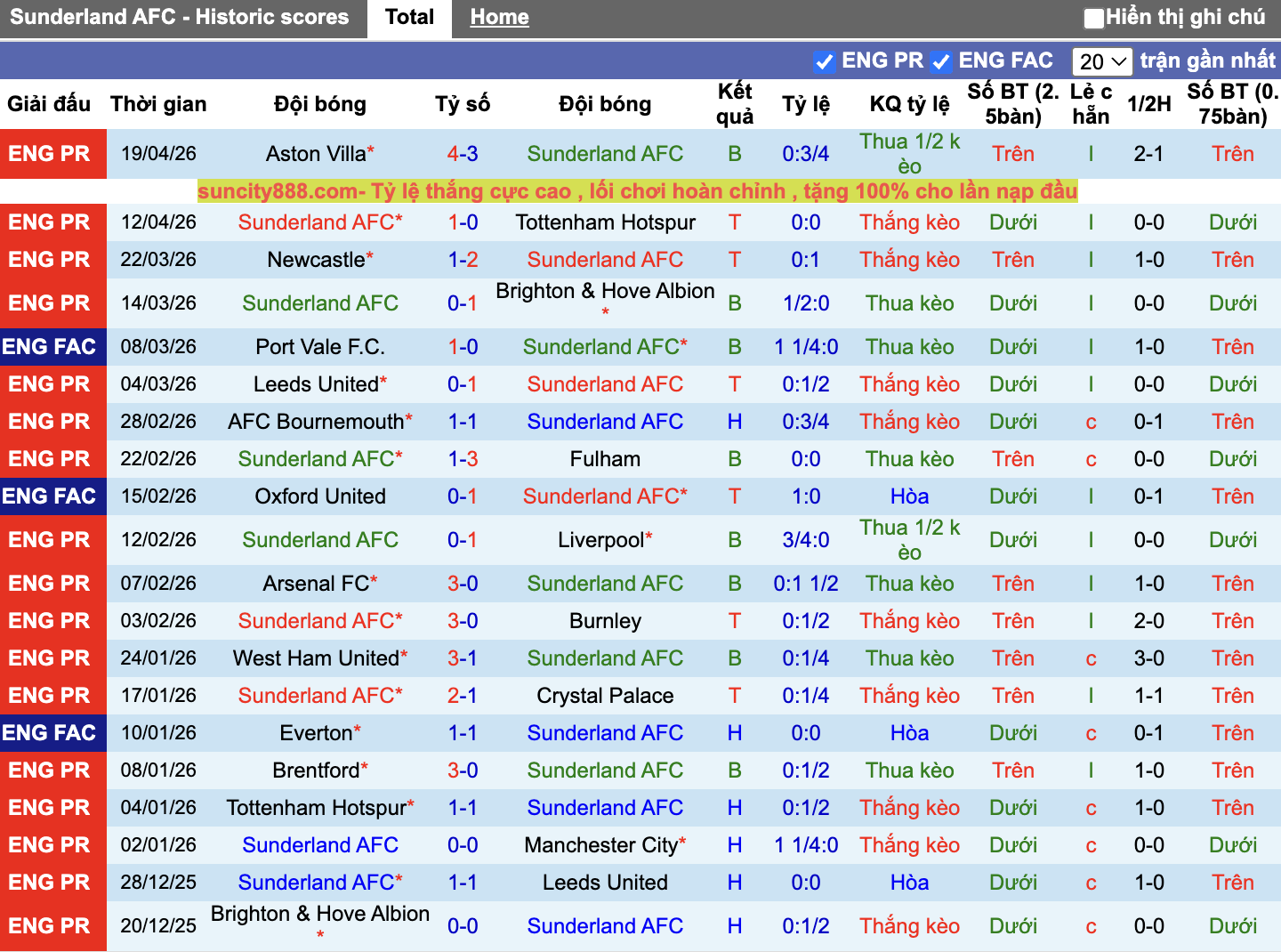
Task: Select the Total tab
Action: point(408,17)
